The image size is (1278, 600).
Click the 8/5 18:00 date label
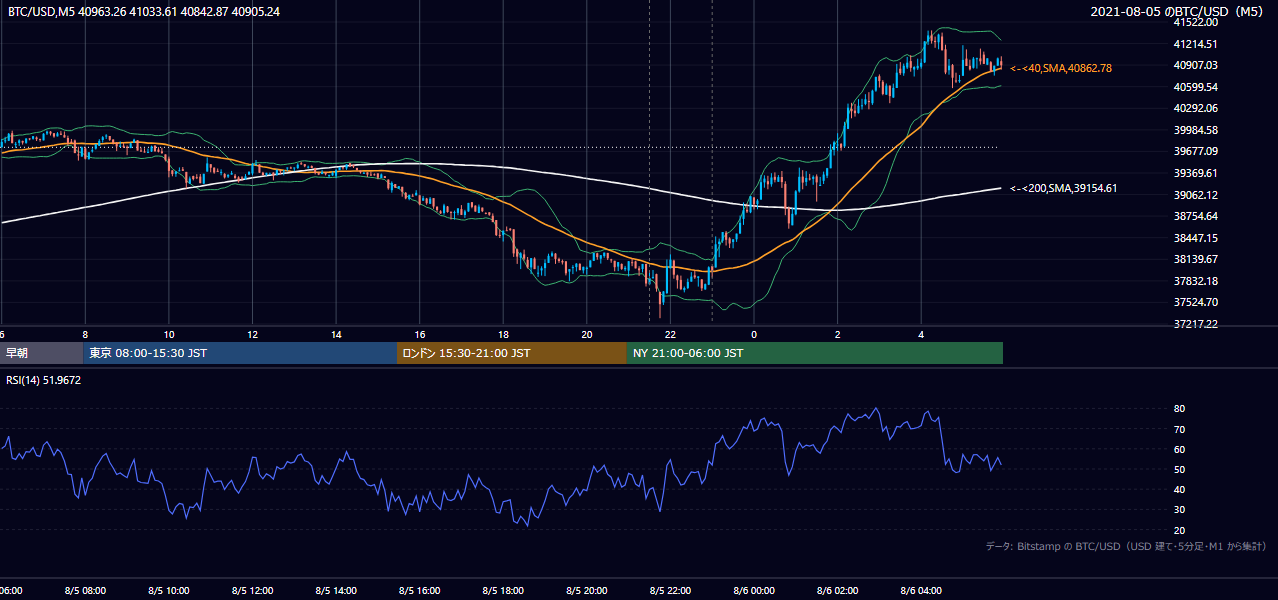click(x=503, y=591)
